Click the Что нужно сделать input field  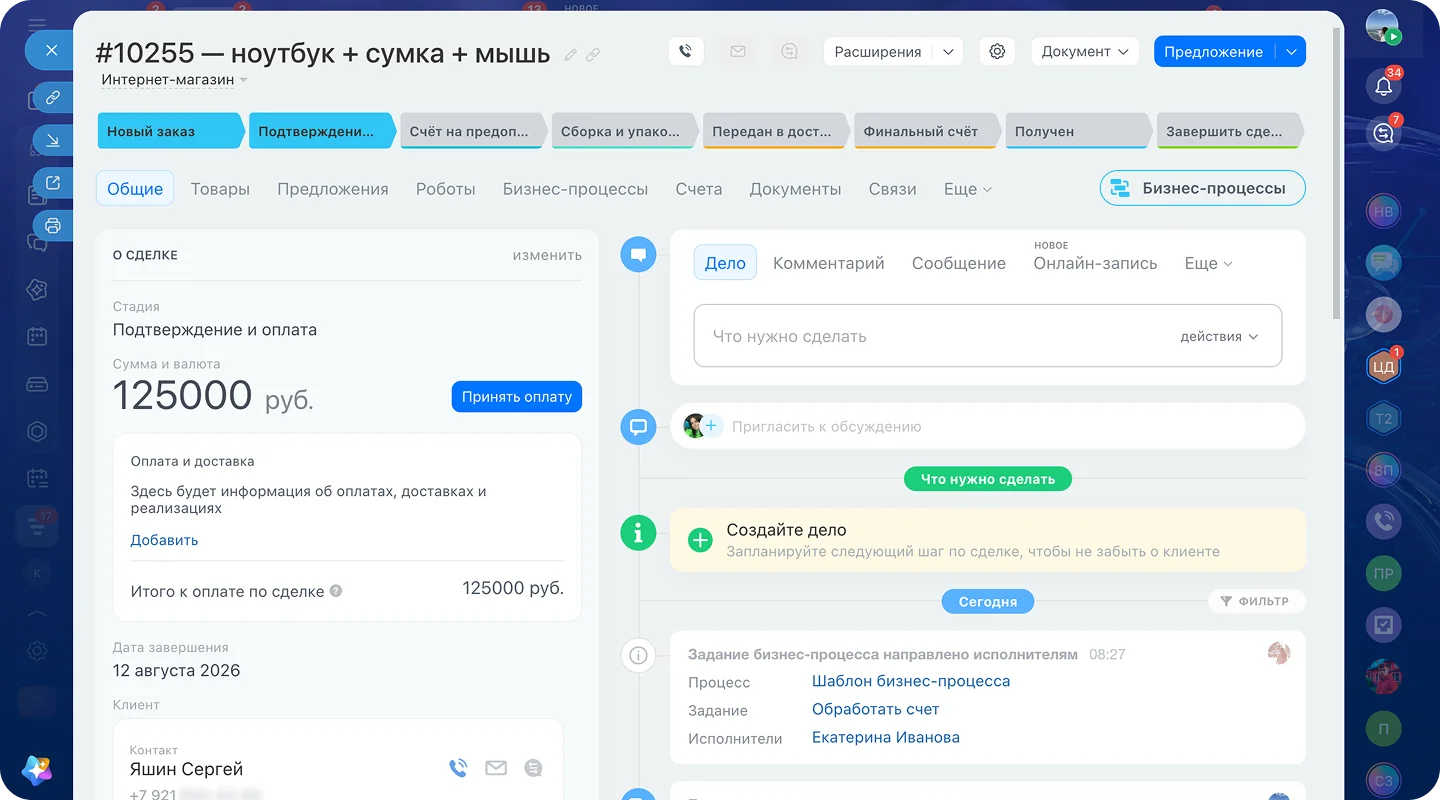coord(988,336)
